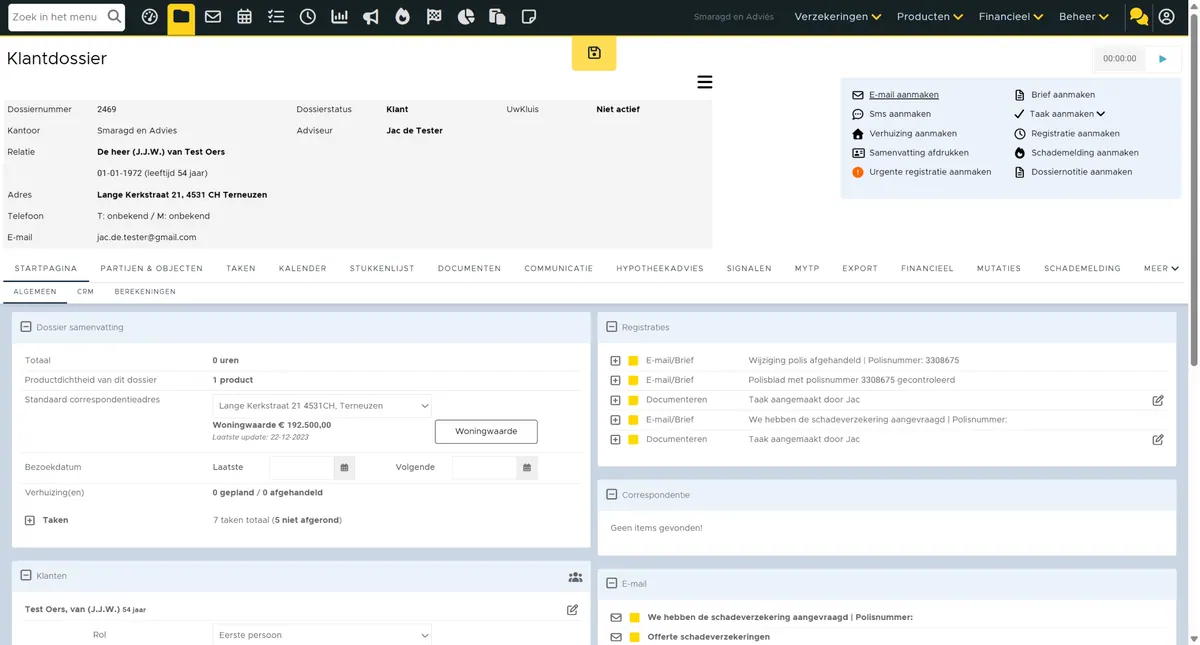Click the Woningwaarde button

[x=486, y=432]
